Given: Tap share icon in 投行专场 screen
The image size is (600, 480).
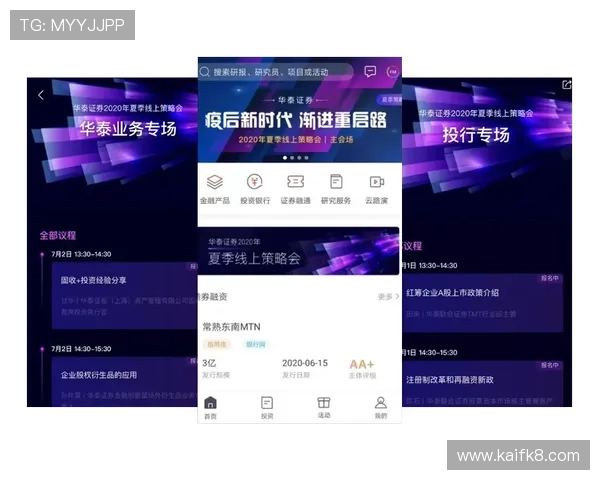Looking at the screenshot, I should click(x=566, y=84).
